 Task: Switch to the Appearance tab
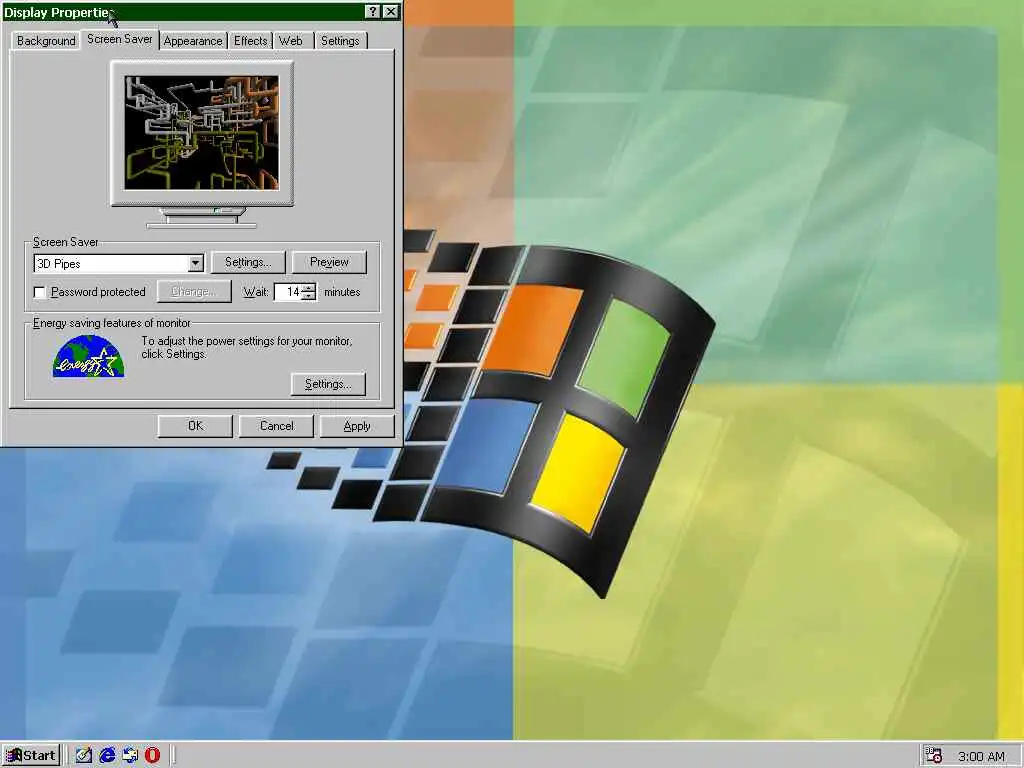click(x=193, y=40)
